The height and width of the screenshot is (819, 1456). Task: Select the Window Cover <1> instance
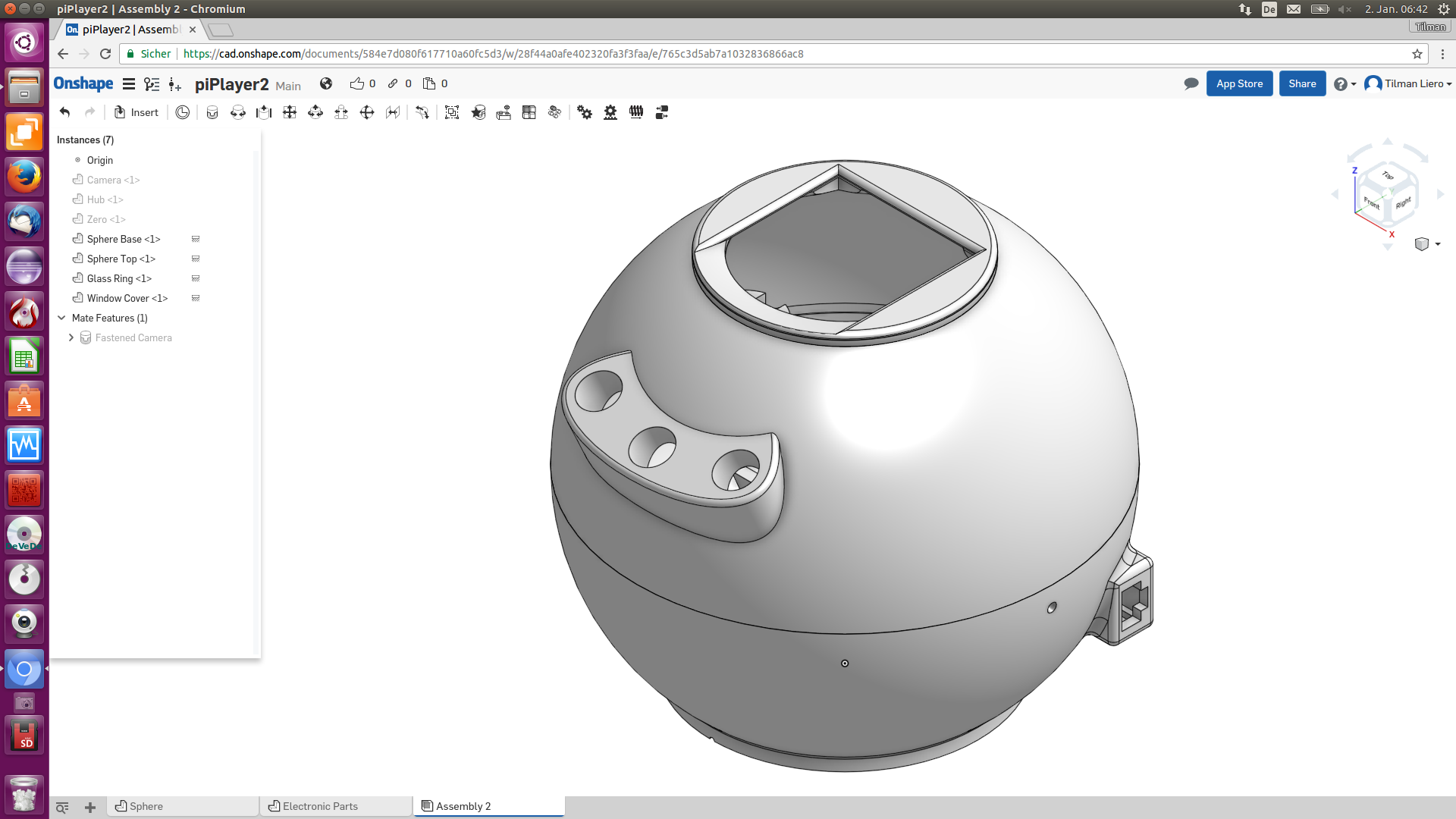[x=127, y=298]
